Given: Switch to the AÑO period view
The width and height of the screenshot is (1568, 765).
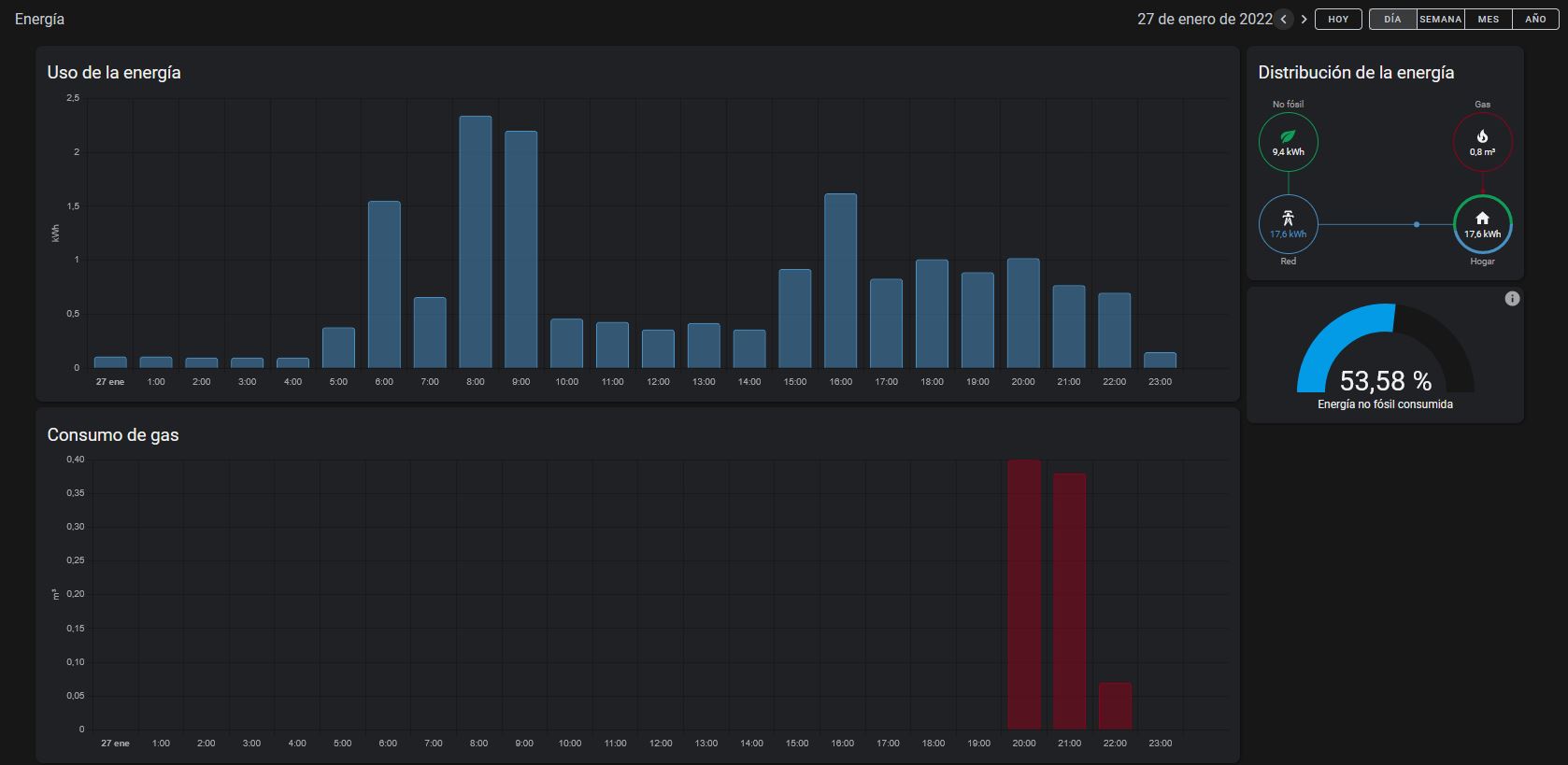Looking at the screenshot, I should coord(1535,20).
